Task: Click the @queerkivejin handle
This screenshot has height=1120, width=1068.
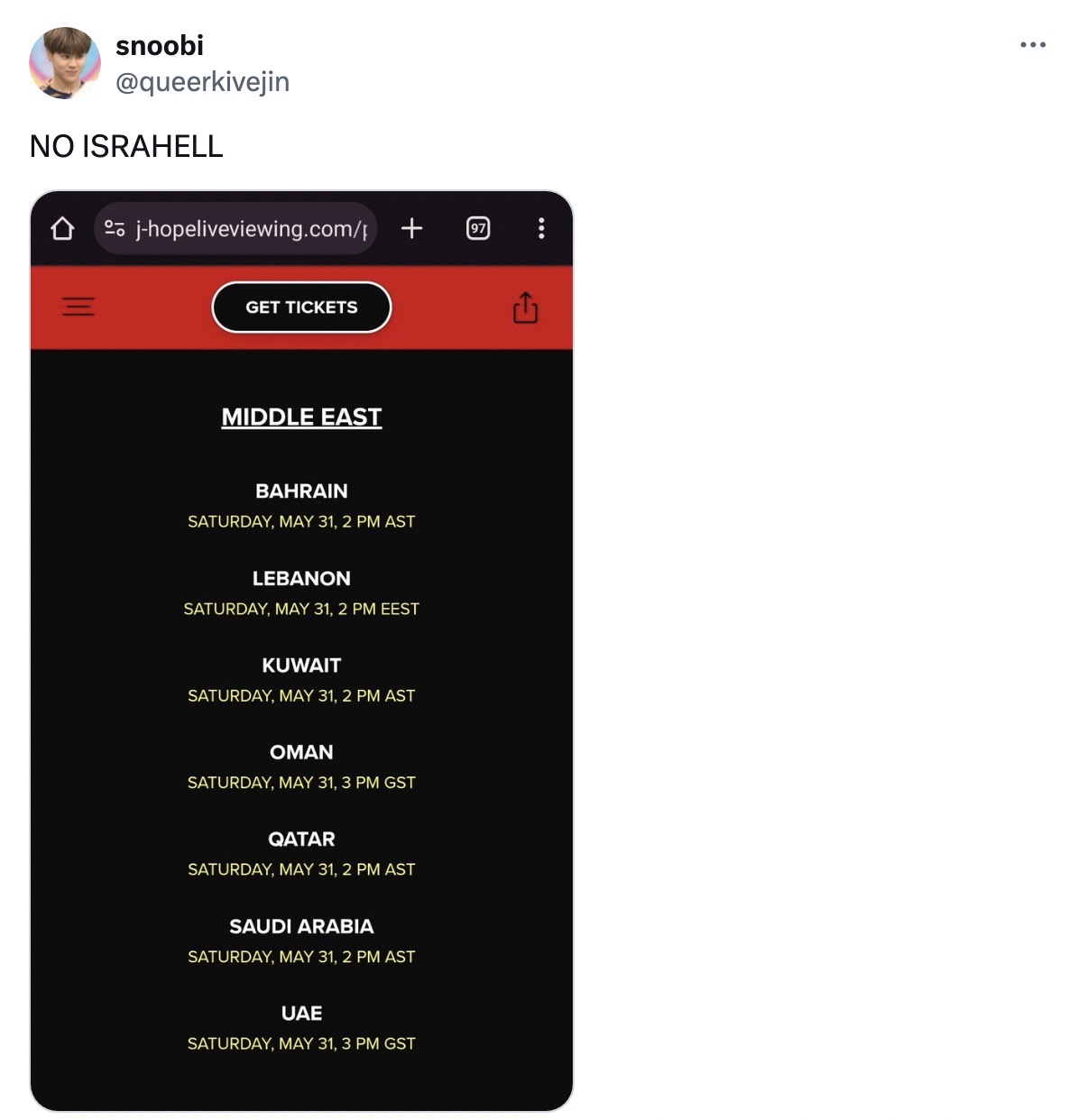Action: [x=202, y=82]
